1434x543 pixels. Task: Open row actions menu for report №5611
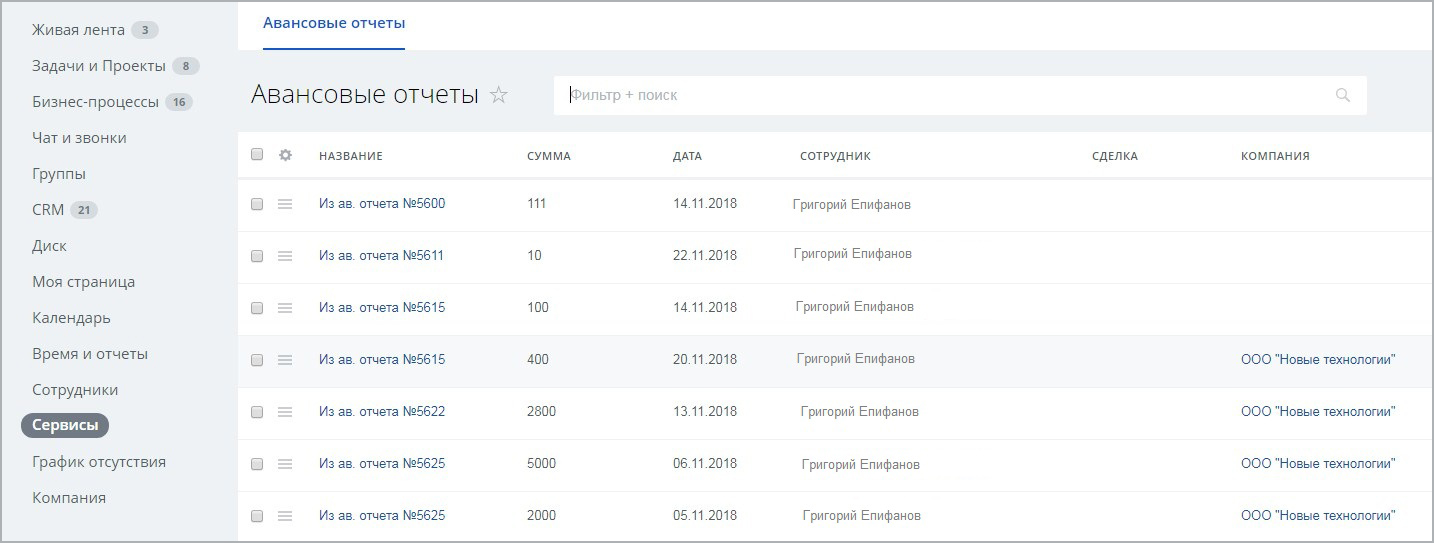tap(285, 256)
